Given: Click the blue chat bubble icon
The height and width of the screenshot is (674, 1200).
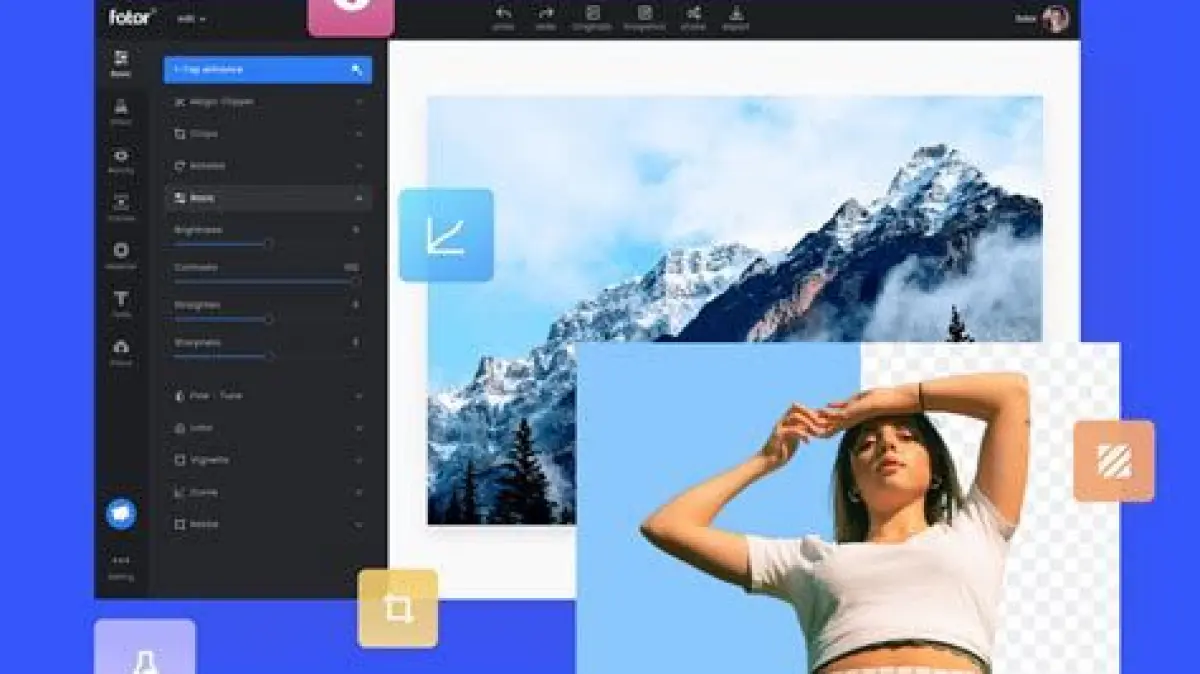Looking at the screenshot, I should coord(121,513).
